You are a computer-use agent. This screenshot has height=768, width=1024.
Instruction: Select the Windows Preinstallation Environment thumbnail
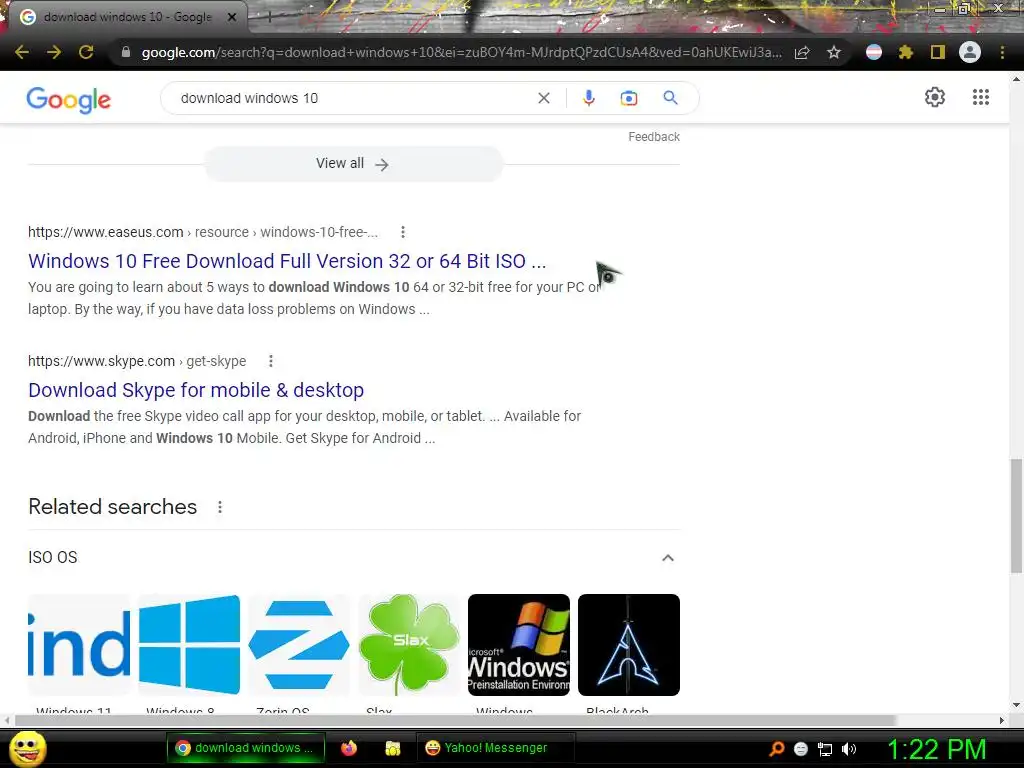point(519,645)
